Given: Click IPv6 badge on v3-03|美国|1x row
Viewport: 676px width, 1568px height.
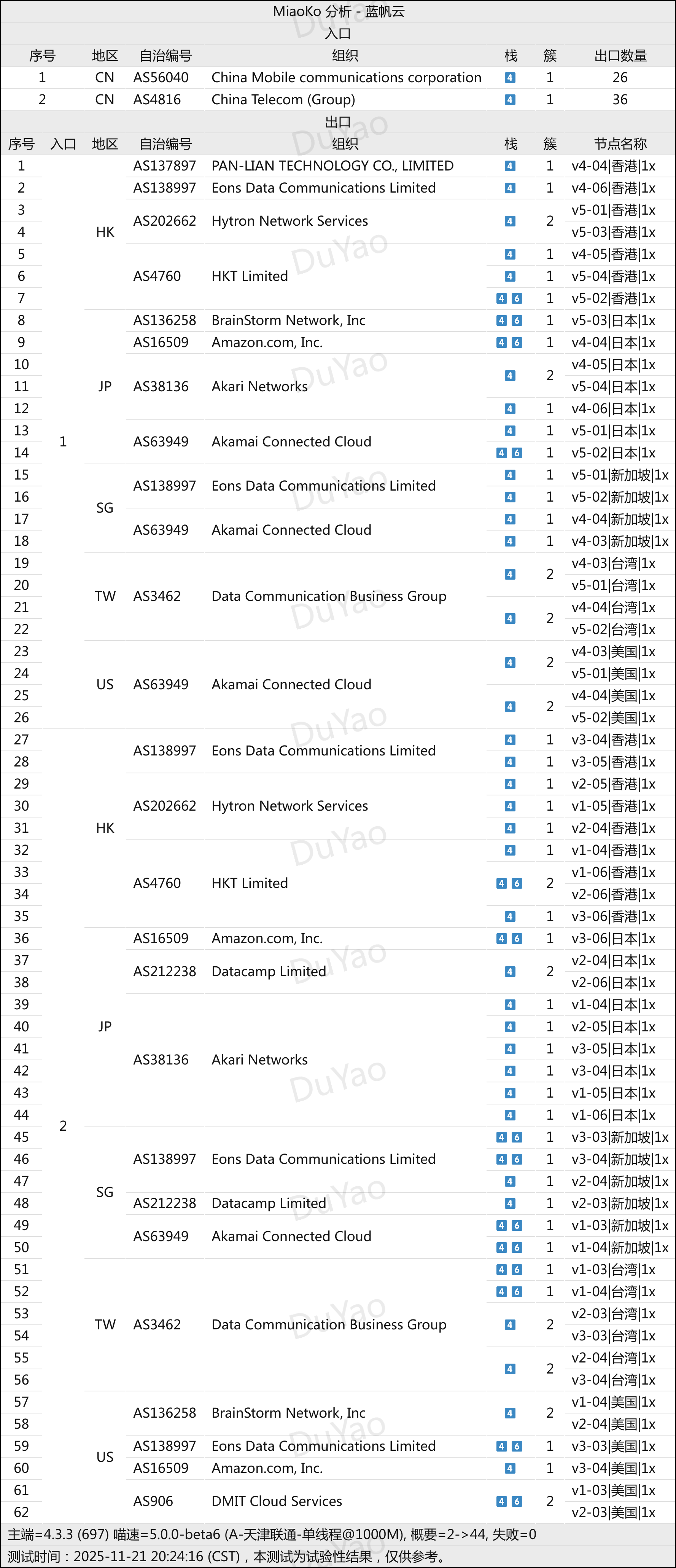Looking at the screenshot, I should coord(517,1446).
